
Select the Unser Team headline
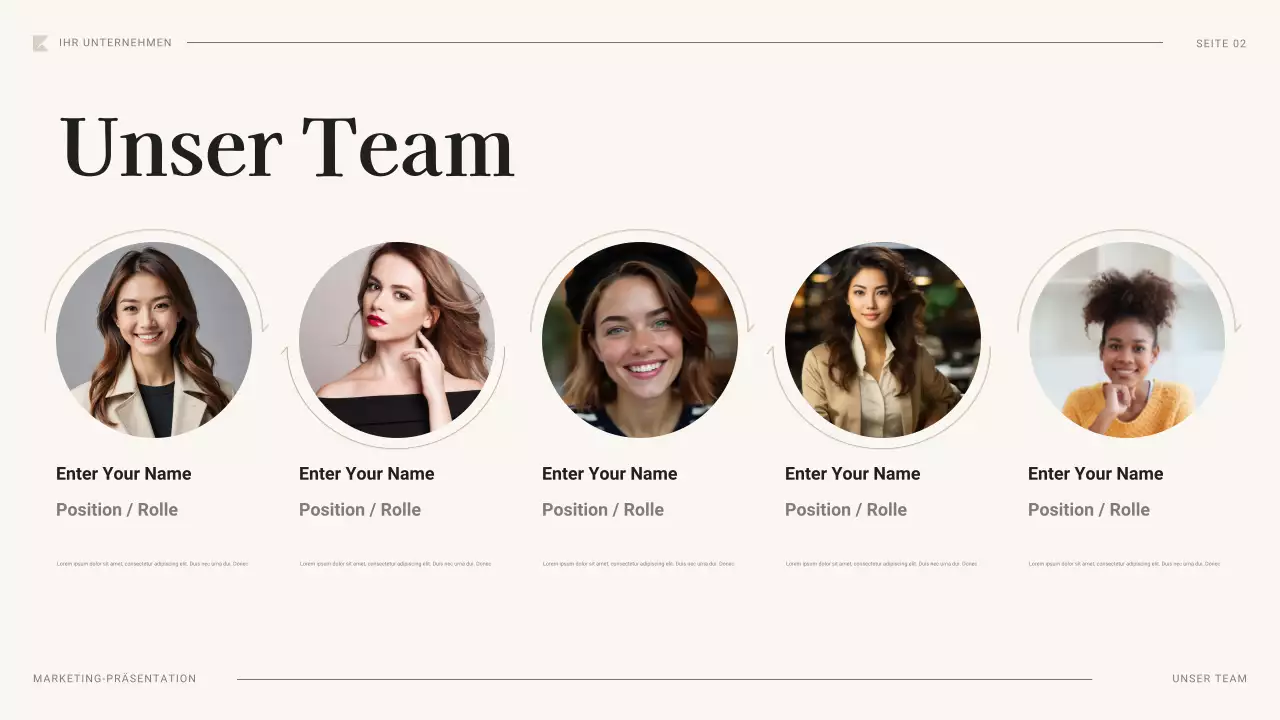pyautogui.click(x=287, y=147)
